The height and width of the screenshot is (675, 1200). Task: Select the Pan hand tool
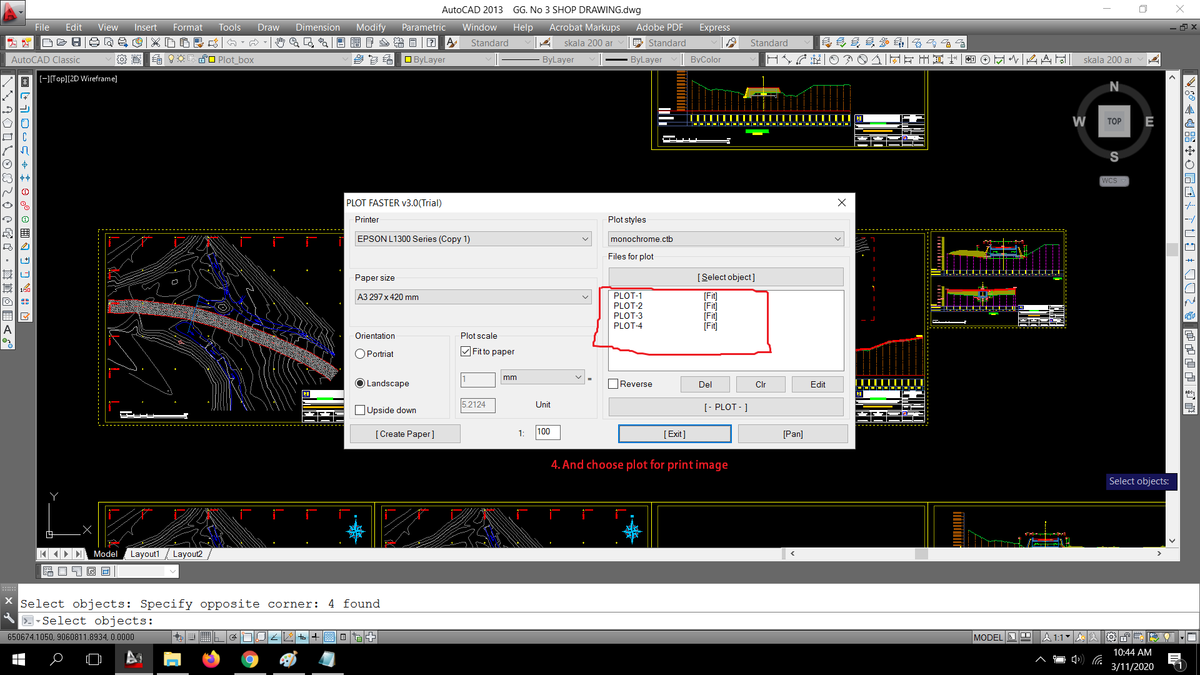coord(280,43)
